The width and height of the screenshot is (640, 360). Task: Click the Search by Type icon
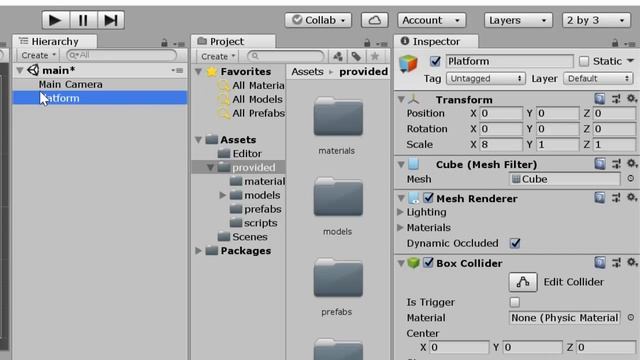(x=338, y=56)
